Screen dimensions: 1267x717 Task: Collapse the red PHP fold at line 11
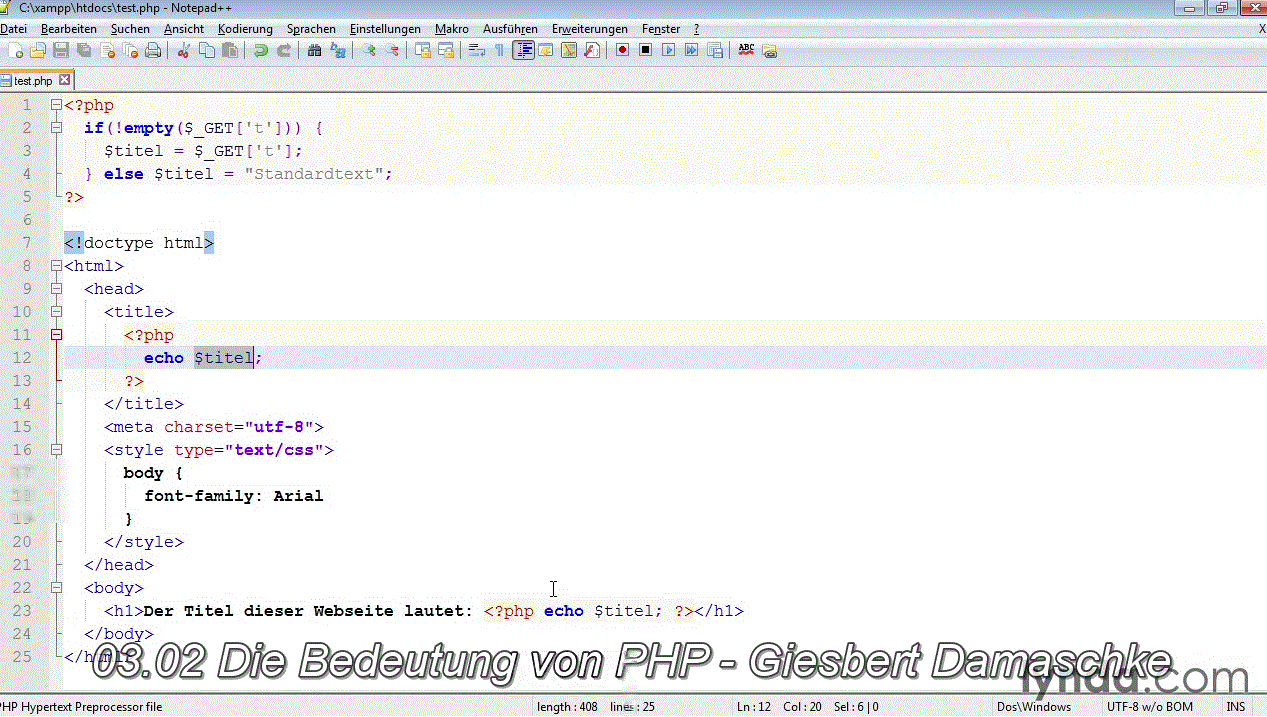coord(56,335)
